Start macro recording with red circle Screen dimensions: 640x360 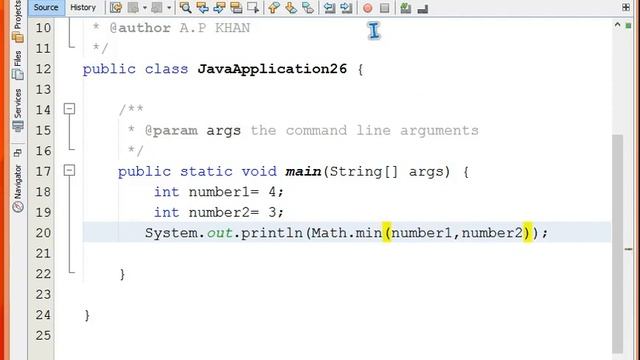coord(367,8)
